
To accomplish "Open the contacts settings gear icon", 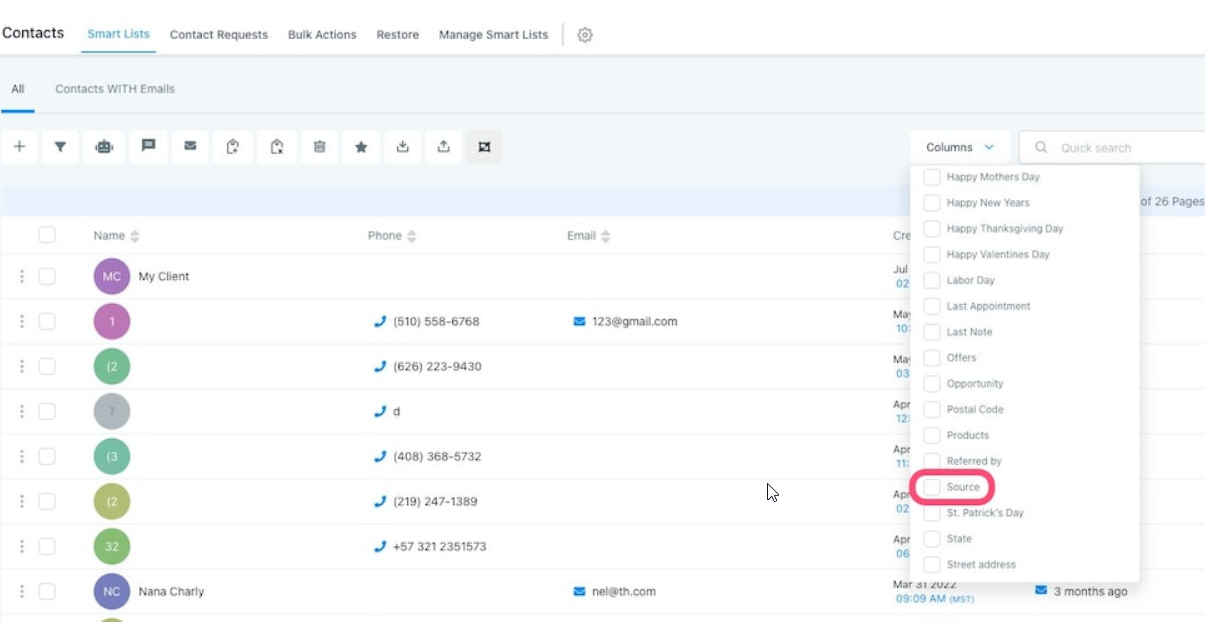I will [585, 35].
